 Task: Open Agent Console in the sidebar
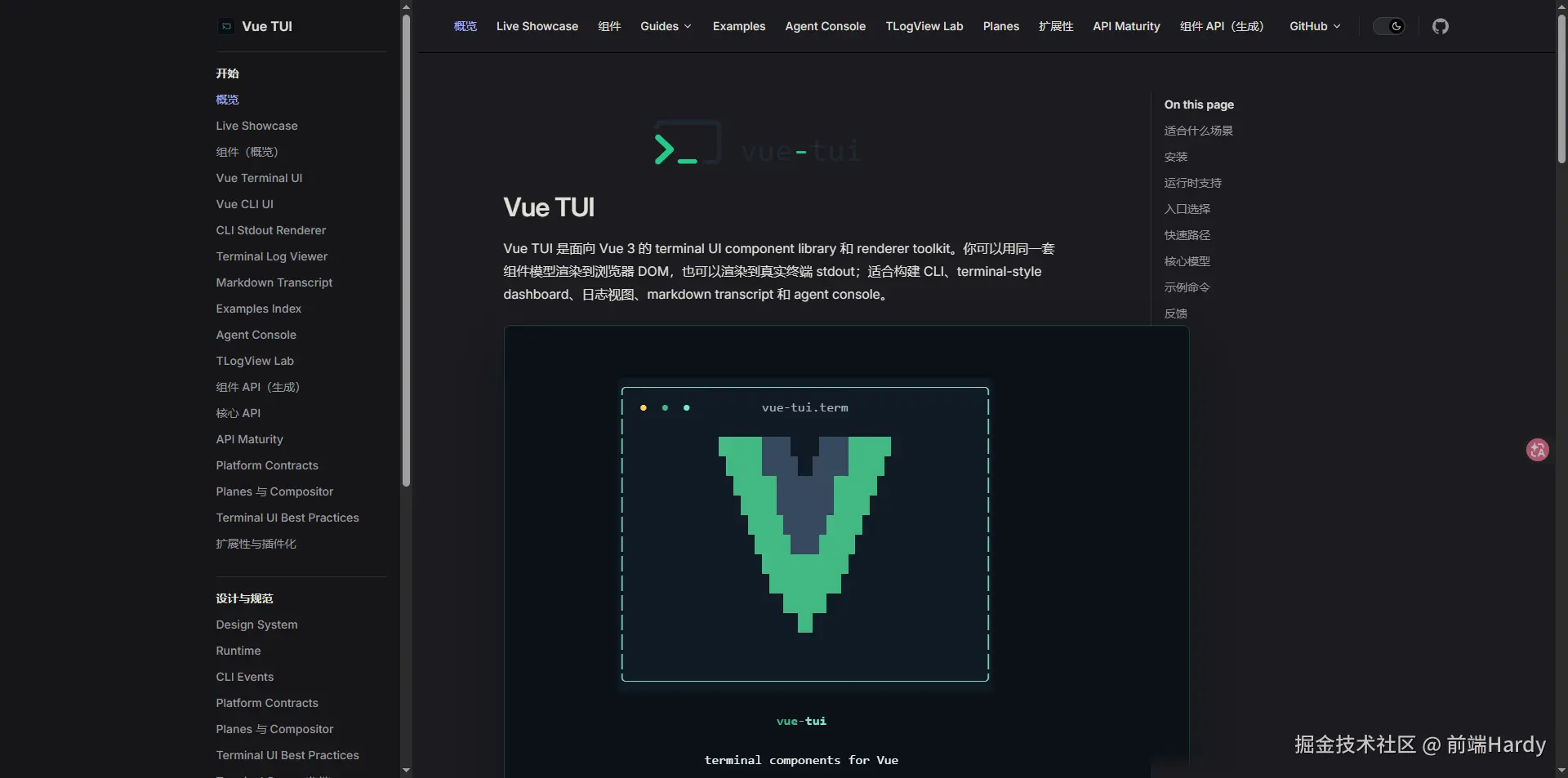point(256,335)
